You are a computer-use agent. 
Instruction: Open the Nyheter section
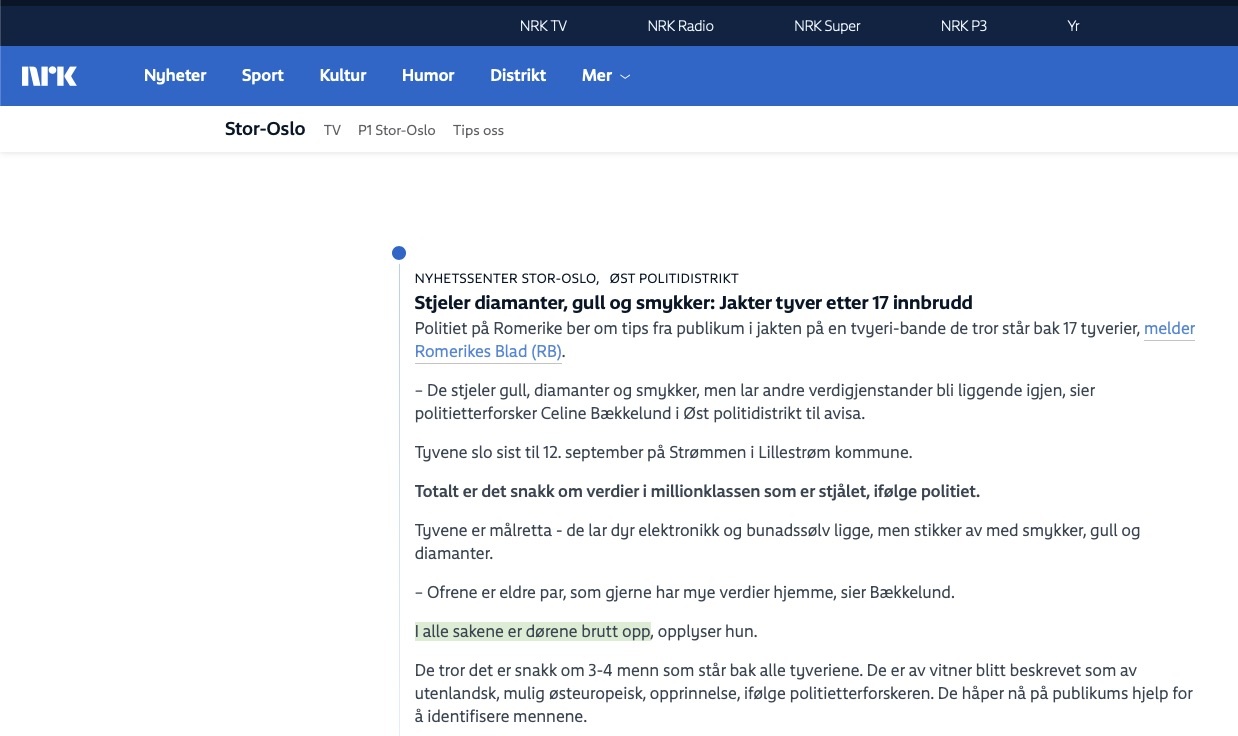tap(175, 76)
